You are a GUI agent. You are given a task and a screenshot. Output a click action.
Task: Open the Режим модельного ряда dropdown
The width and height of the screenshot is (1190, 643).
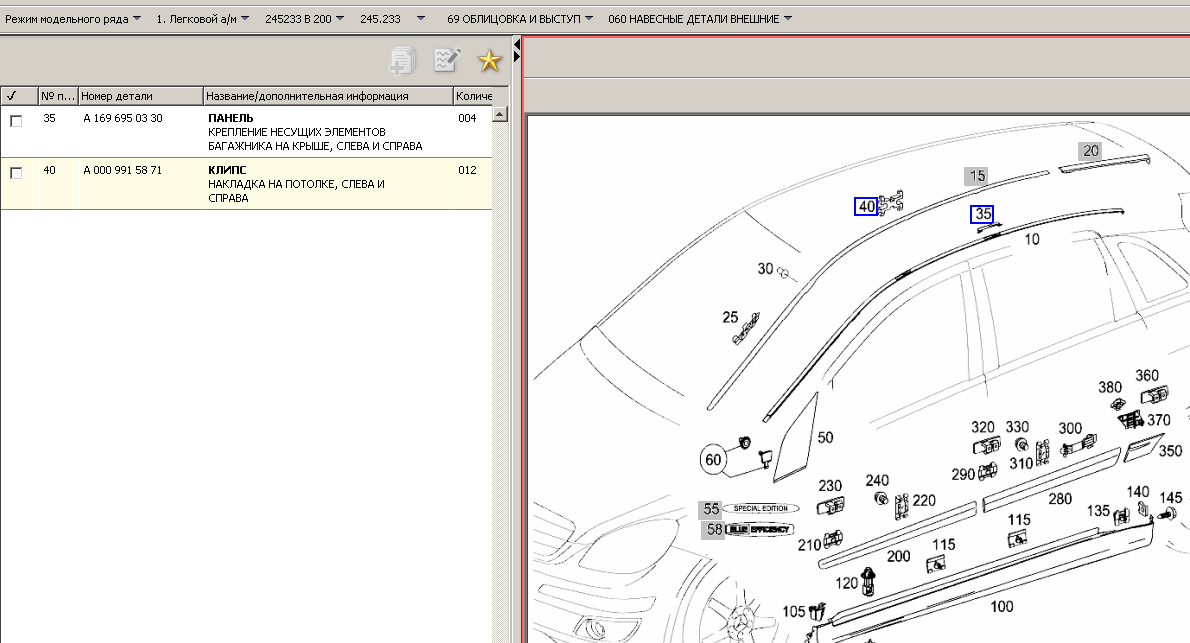point(73,19)
